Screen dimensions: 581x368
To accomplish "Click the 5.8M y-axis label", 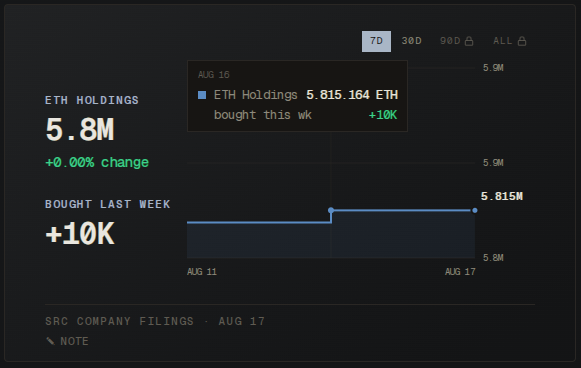I will (x=493, y=258).
